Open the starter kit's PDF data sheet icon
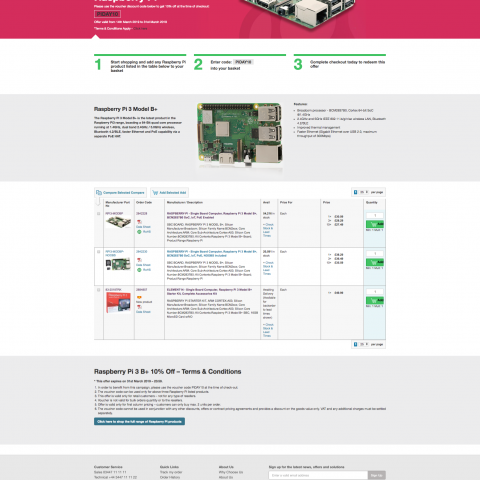 point(139,307)
